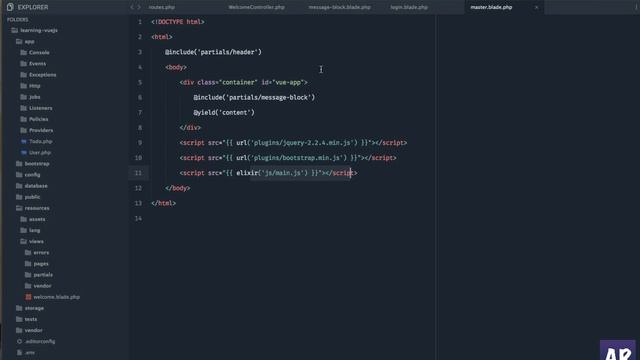Click the closing </div> tag line

click(x=190, y=127)
